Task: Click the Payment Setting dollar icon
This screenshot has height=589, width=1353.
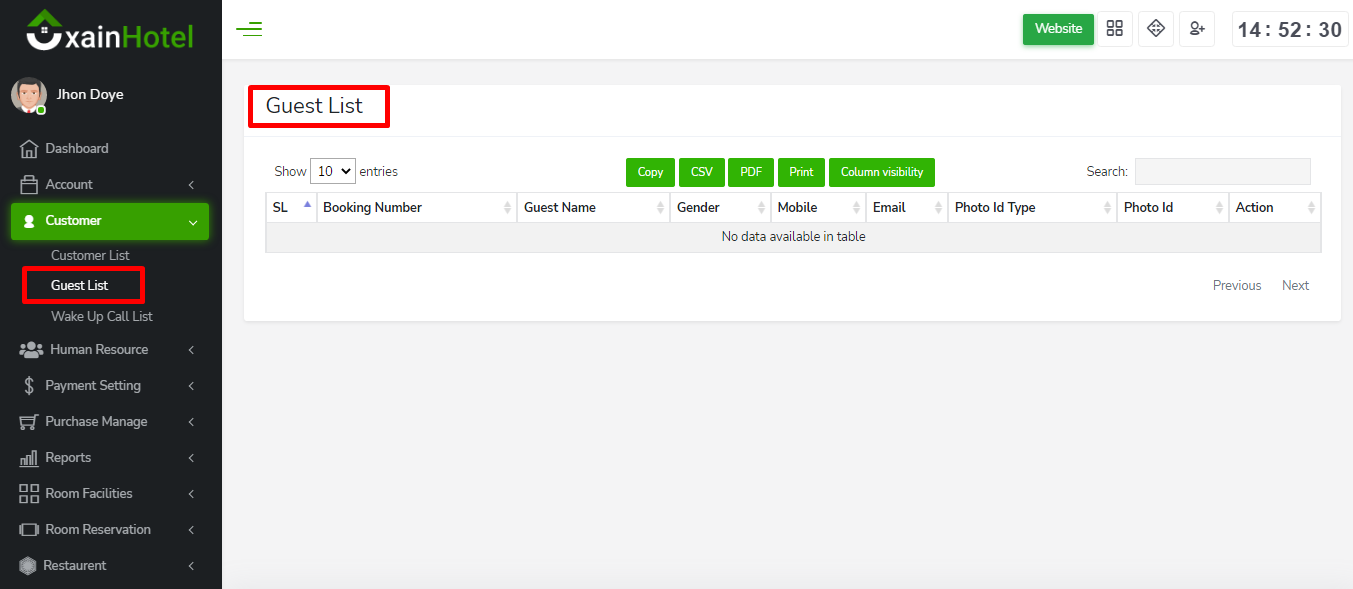Action: pyautogui.click(x=29, y=386)
